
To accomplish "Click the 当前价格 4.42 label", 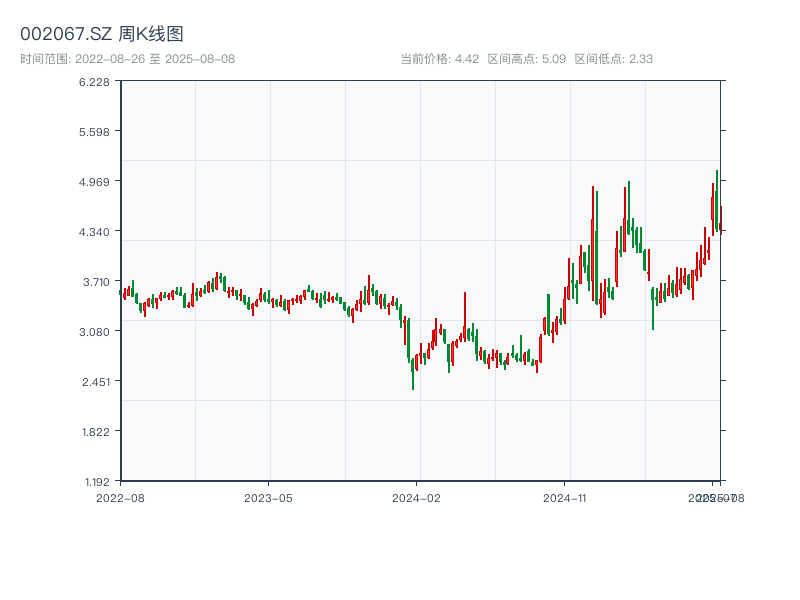I will [439, 59].
